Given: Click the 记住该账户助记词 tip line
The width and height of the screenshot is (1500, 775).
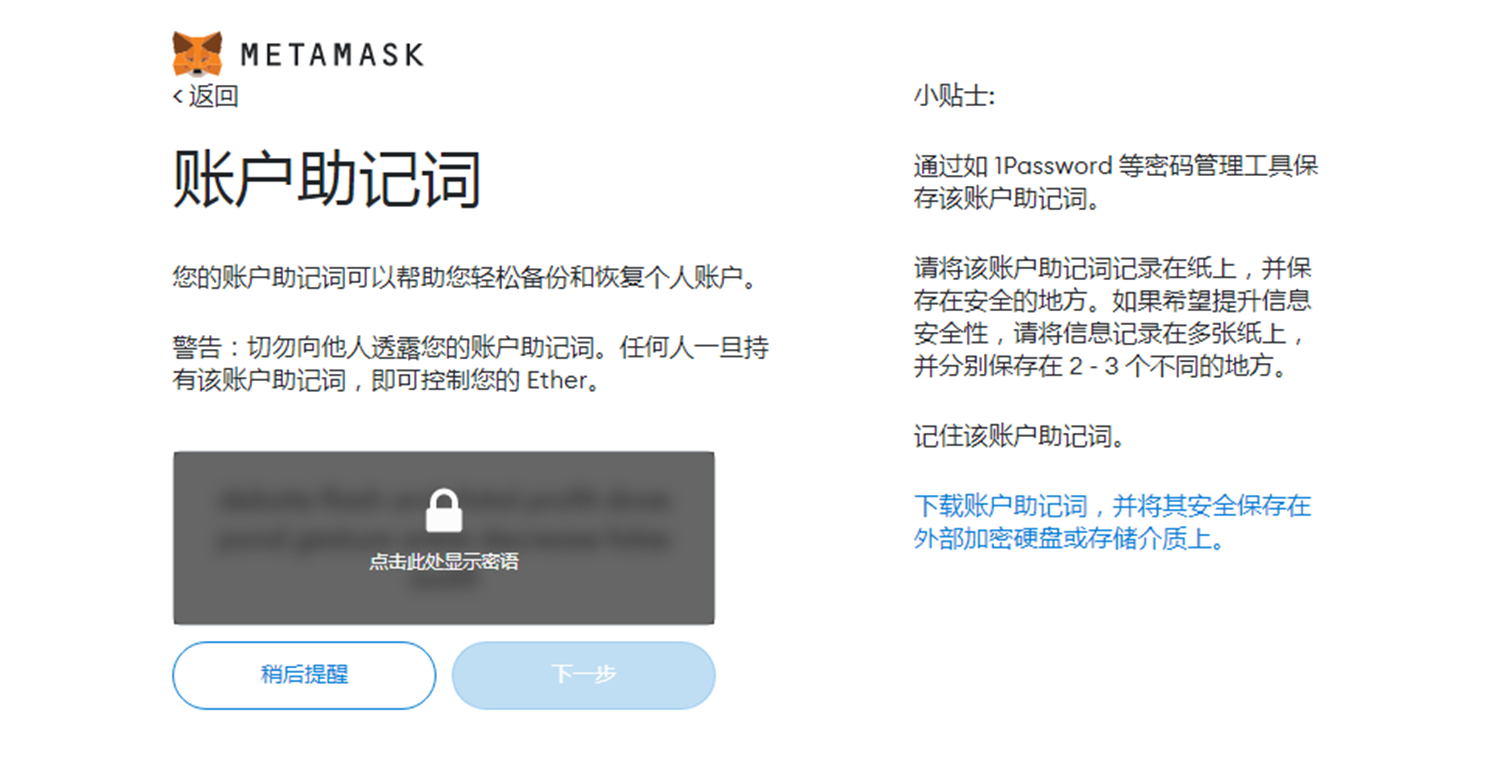Looking at the screenshot, I should pos(1013,437).
